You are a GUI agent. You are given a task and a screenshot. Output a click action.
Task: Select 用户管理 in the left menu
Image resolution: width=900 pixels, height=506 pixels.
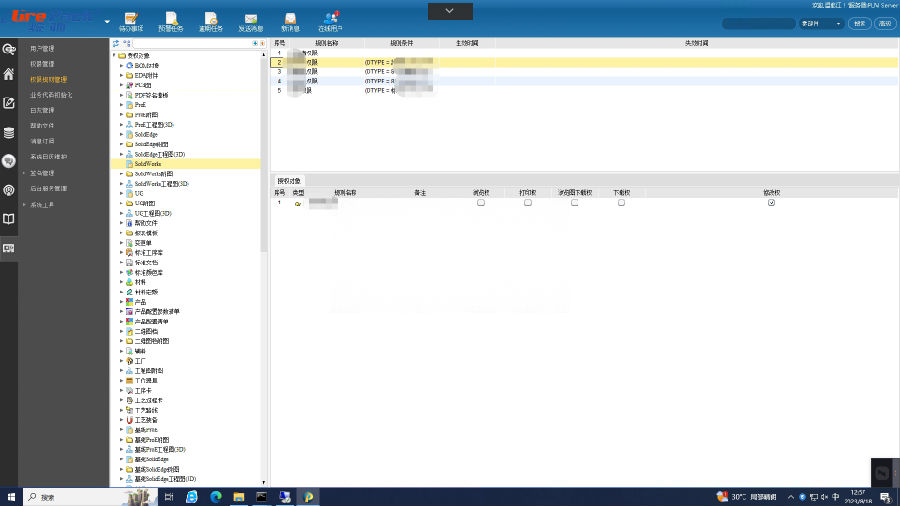[43, 48]
